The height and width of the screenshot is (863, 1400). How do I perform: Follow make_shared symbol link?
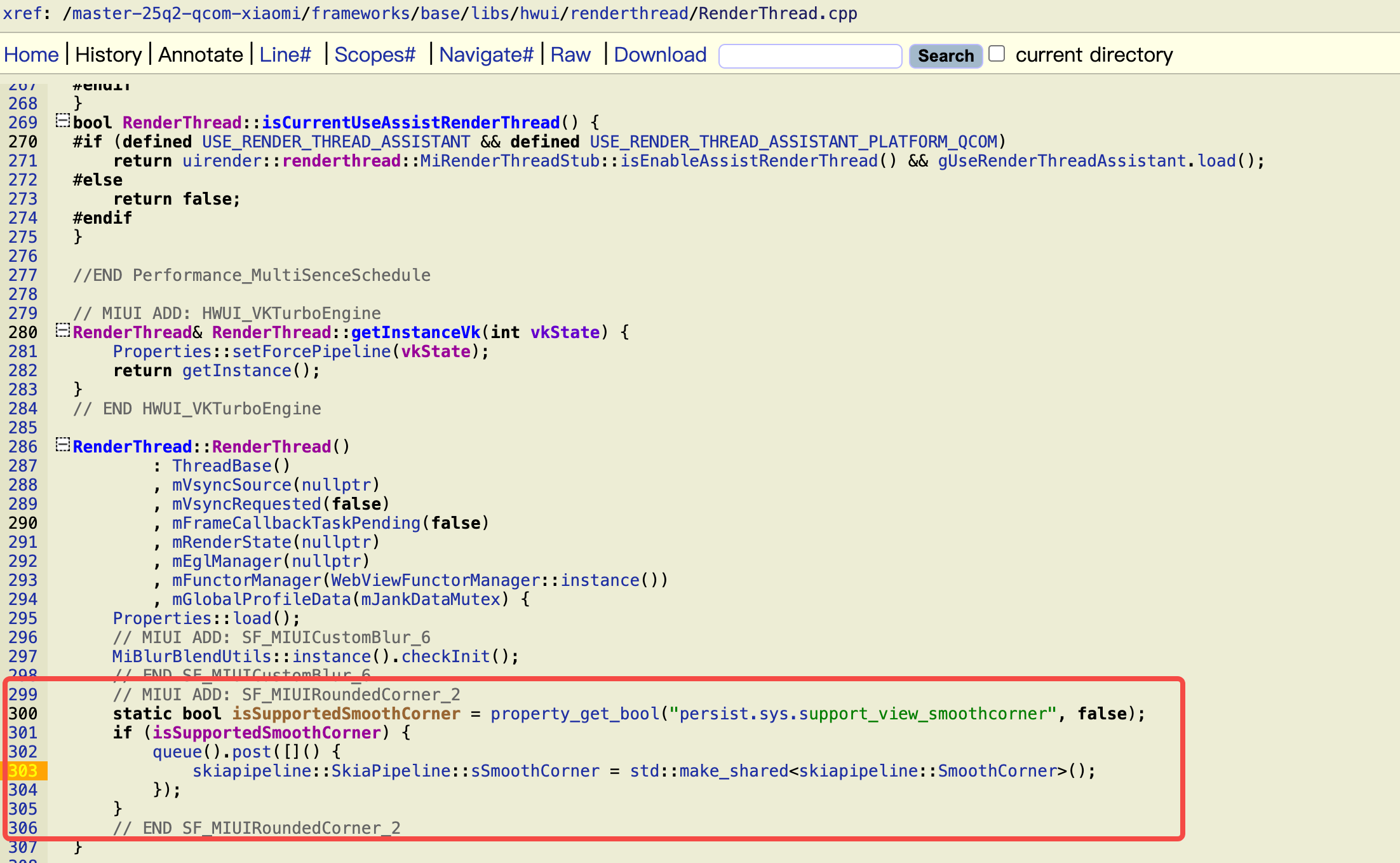[734, 771]
